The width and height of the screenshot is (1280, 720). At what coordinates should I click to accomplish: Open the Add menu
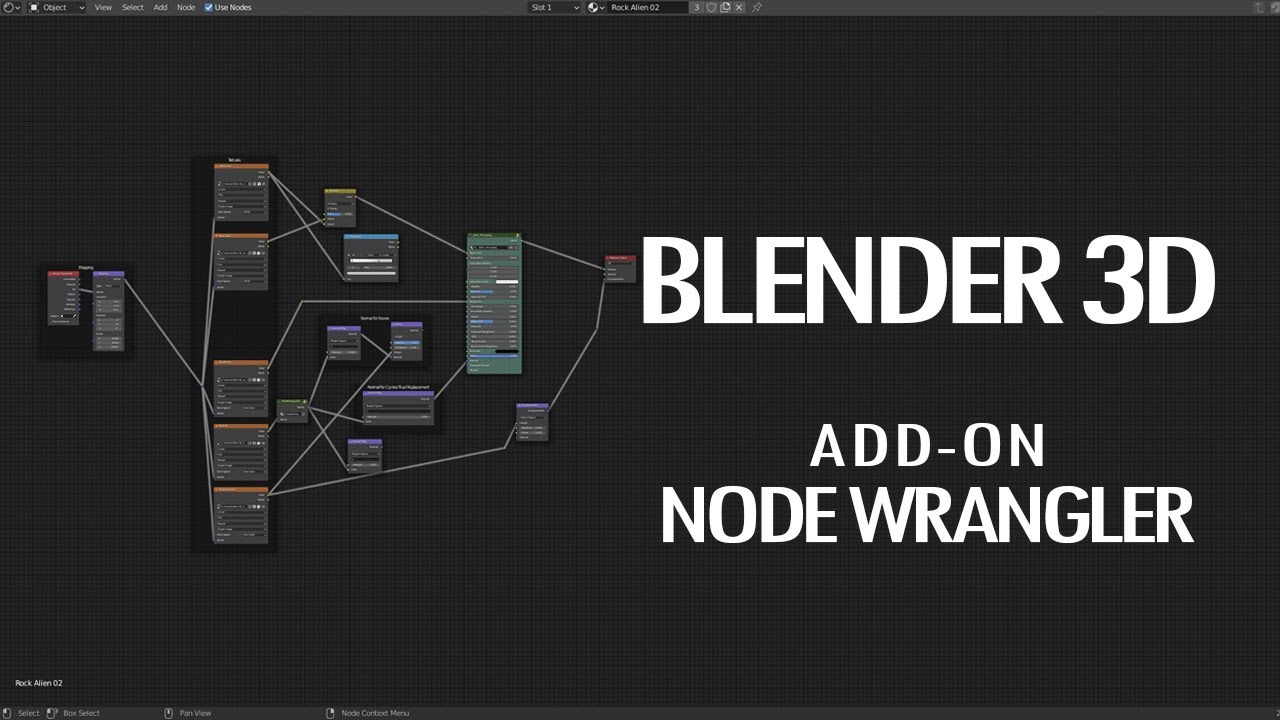[x=160, y=7]
